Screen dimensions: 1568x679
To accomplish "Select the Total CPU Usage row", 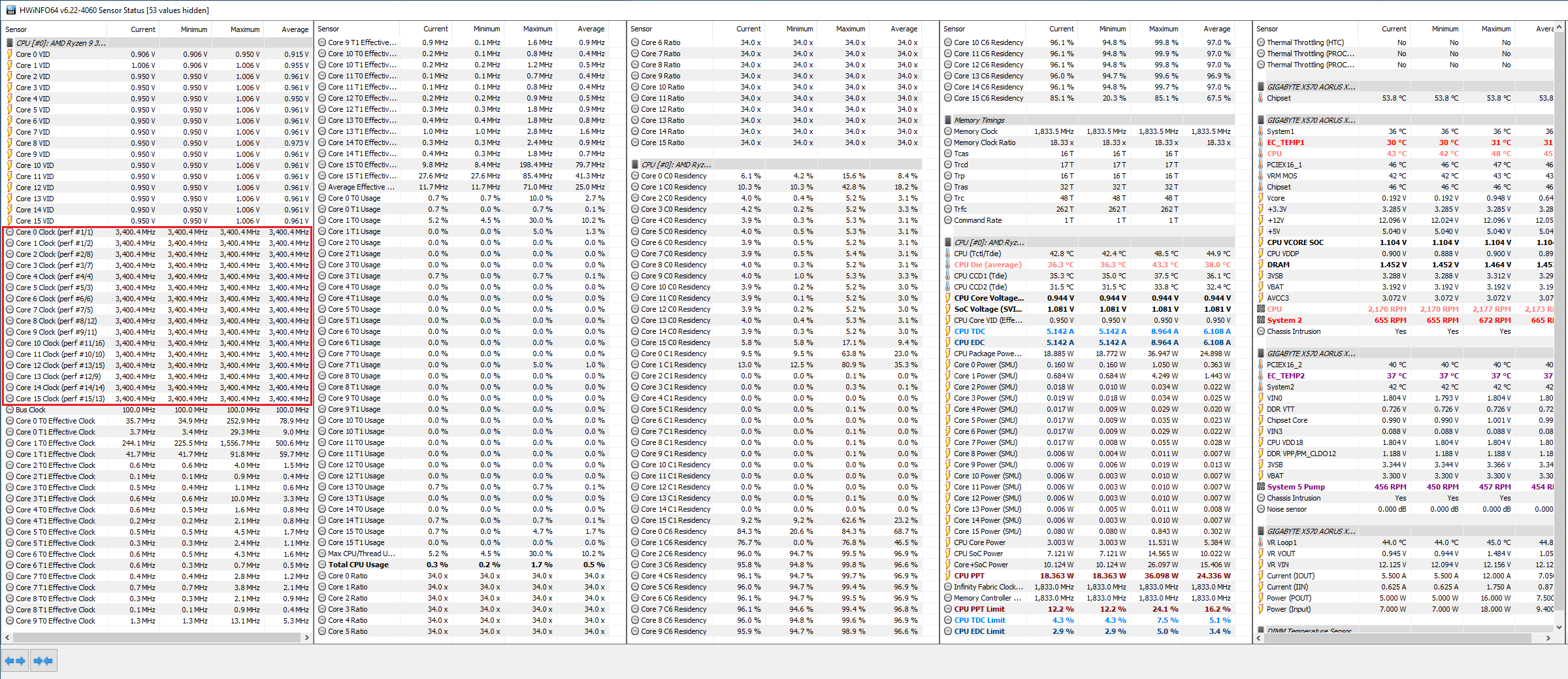I will (x=463, y=565).
